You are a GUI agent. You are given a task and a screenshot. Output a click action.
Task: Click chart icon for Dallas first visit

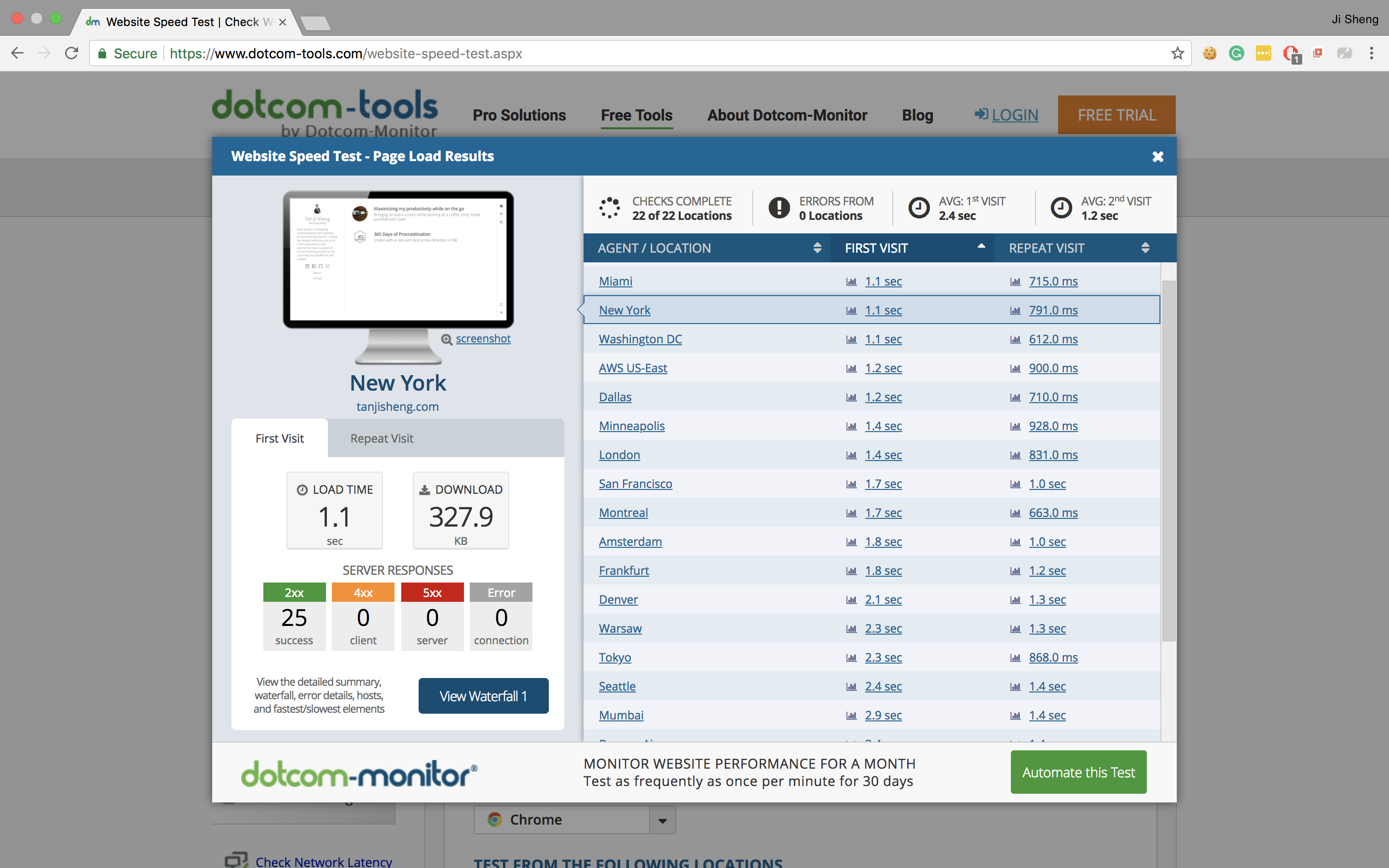(851, 397)
